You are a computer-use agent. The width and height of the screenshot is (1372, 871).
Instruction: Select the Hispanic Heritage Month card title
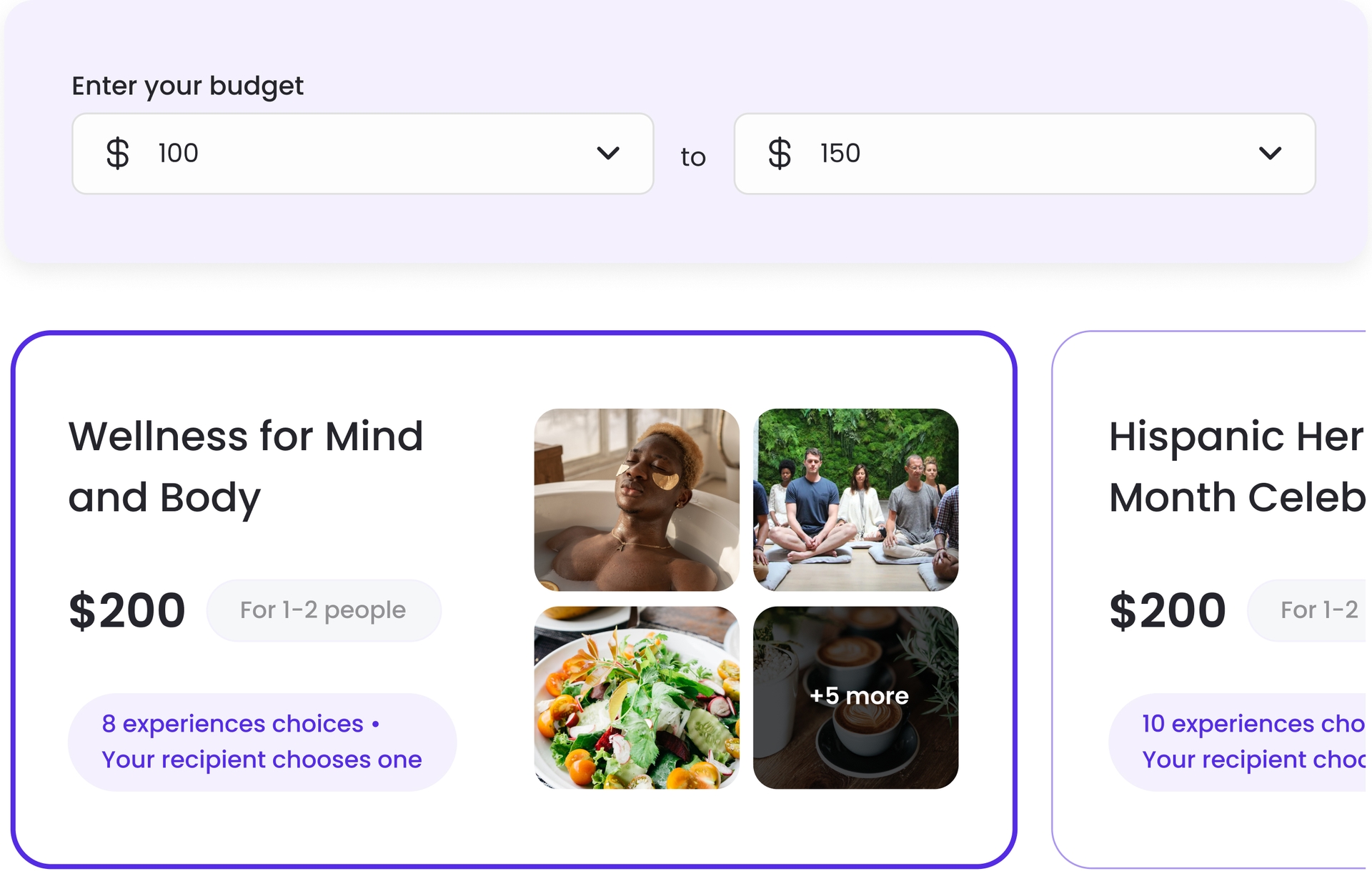pos(1236,467)
